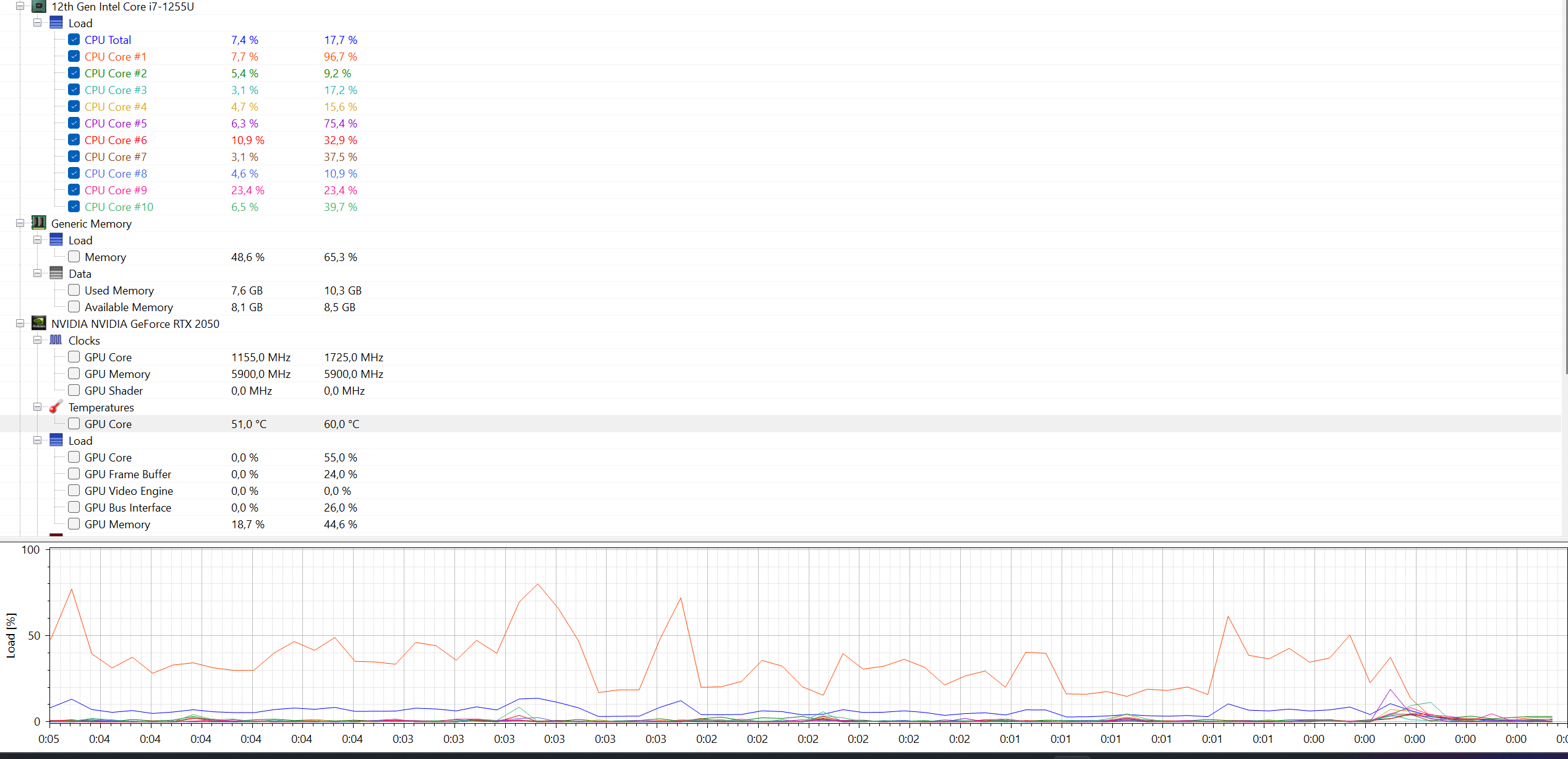This screenshot has width=1568, height=759.
Task: Collapse the NVIDIA GeForce RTX 2050 node
Action: [20, 324]
